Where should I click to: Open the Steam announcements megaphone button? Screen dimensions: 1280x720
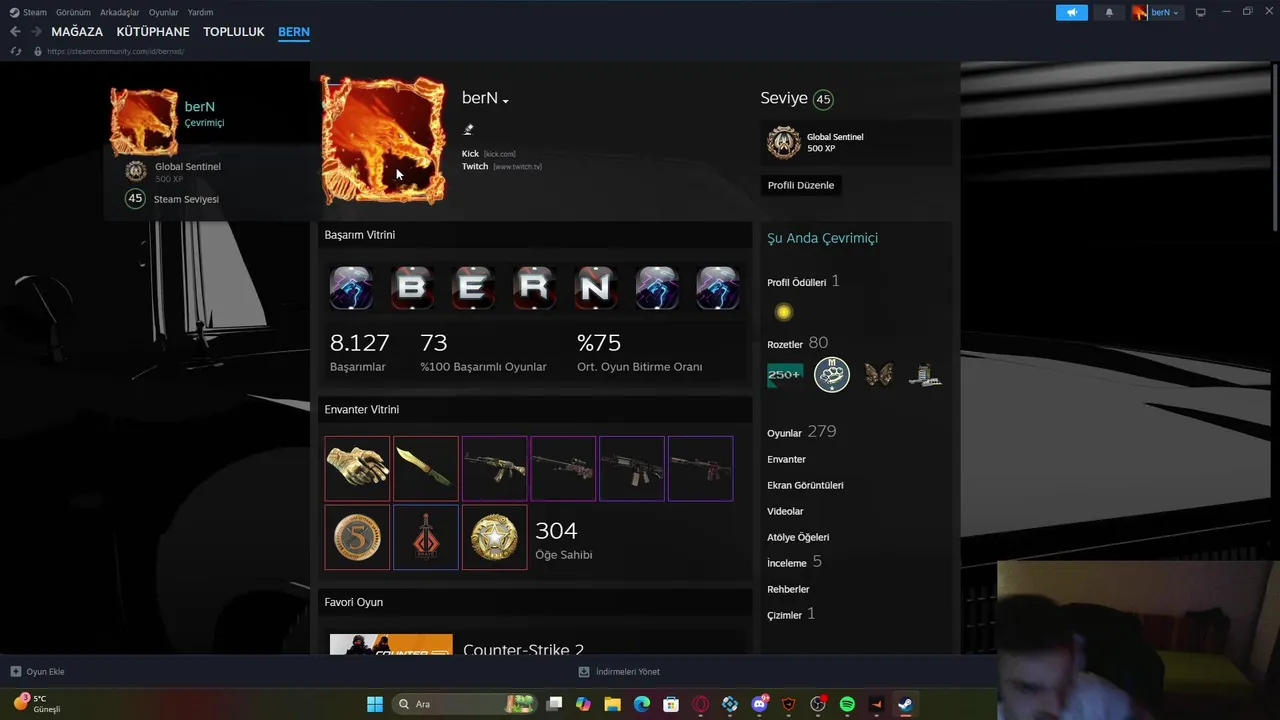click(x=1071, y=12)
